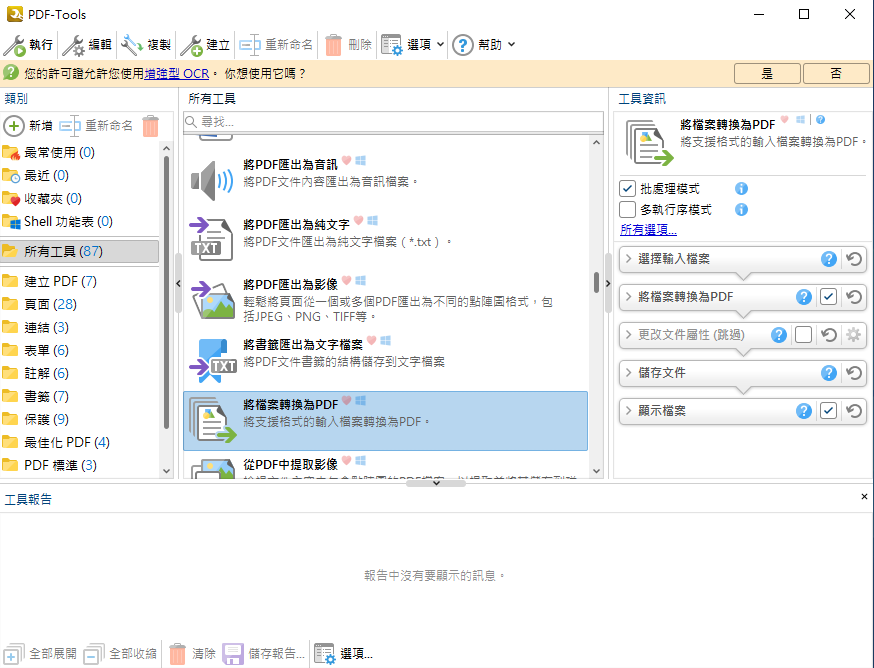This screenshot has width=874, height=668.
Task: Enable the 多執行序模式 checkbox
Action: coord(628,210)
